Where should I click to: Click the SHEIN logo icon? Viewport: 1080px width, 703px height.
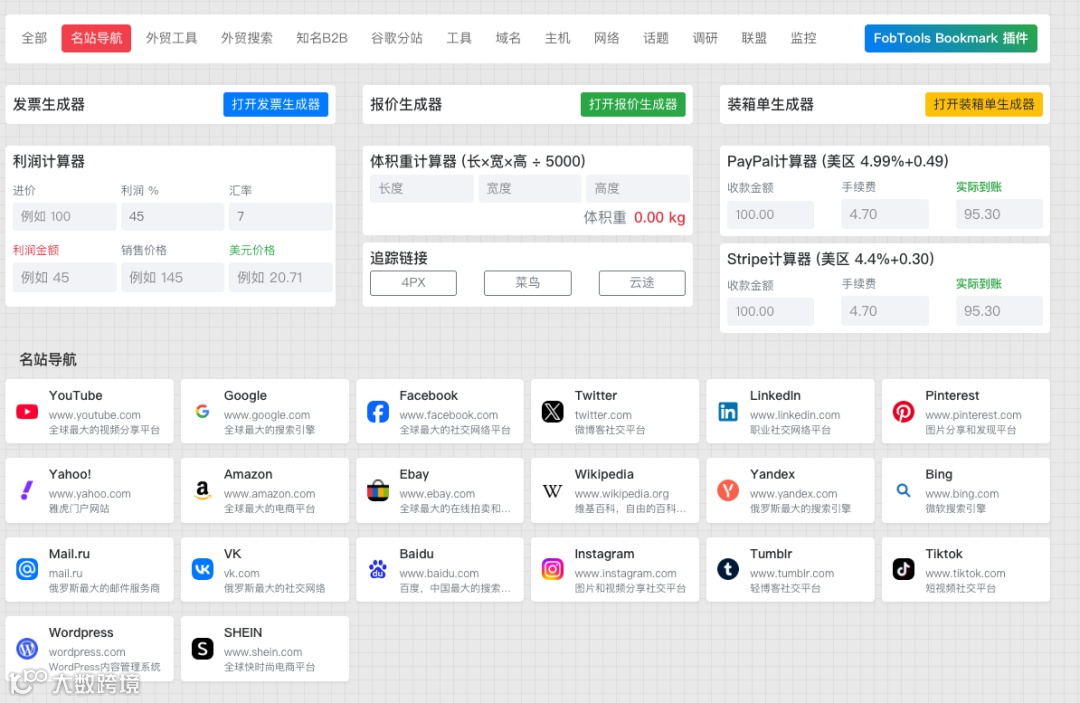202,649
